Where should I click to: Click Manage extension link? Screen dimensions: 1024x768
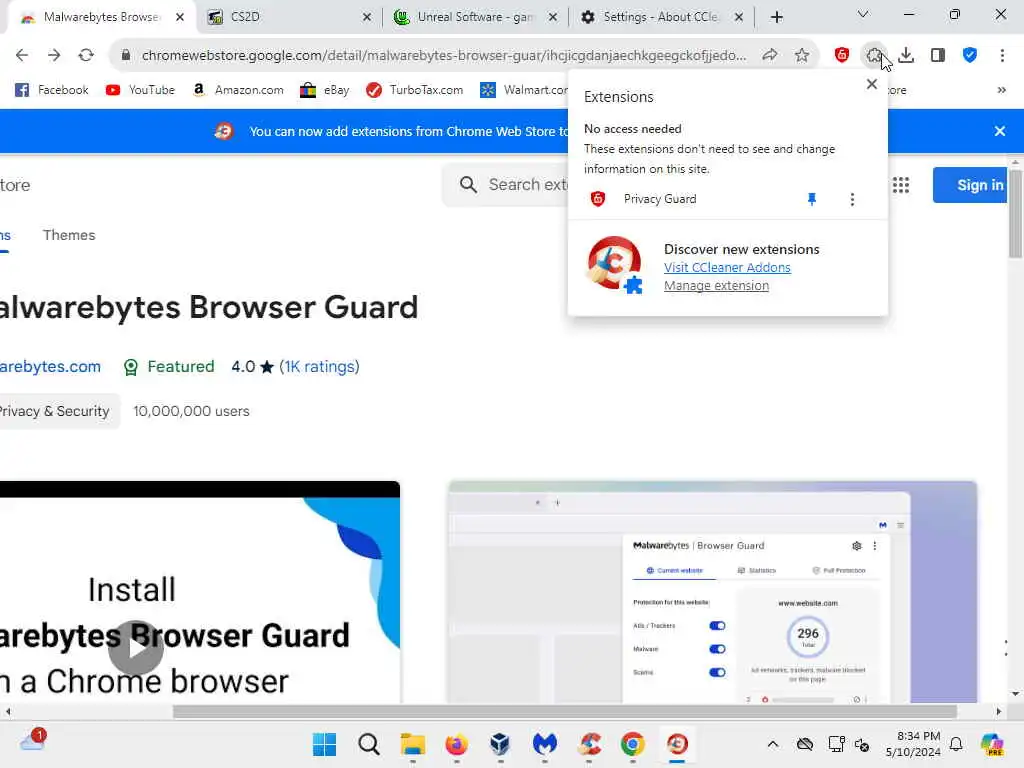coord(716,285)
